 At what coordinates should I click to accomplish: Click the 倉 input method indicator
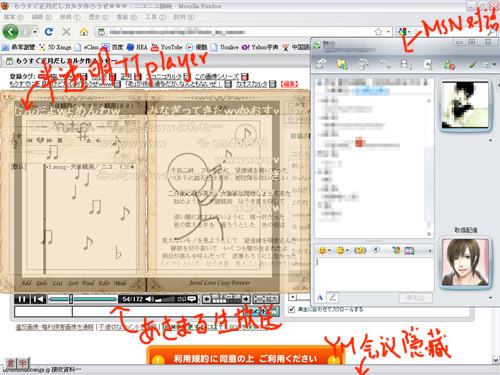click(11, 363)
